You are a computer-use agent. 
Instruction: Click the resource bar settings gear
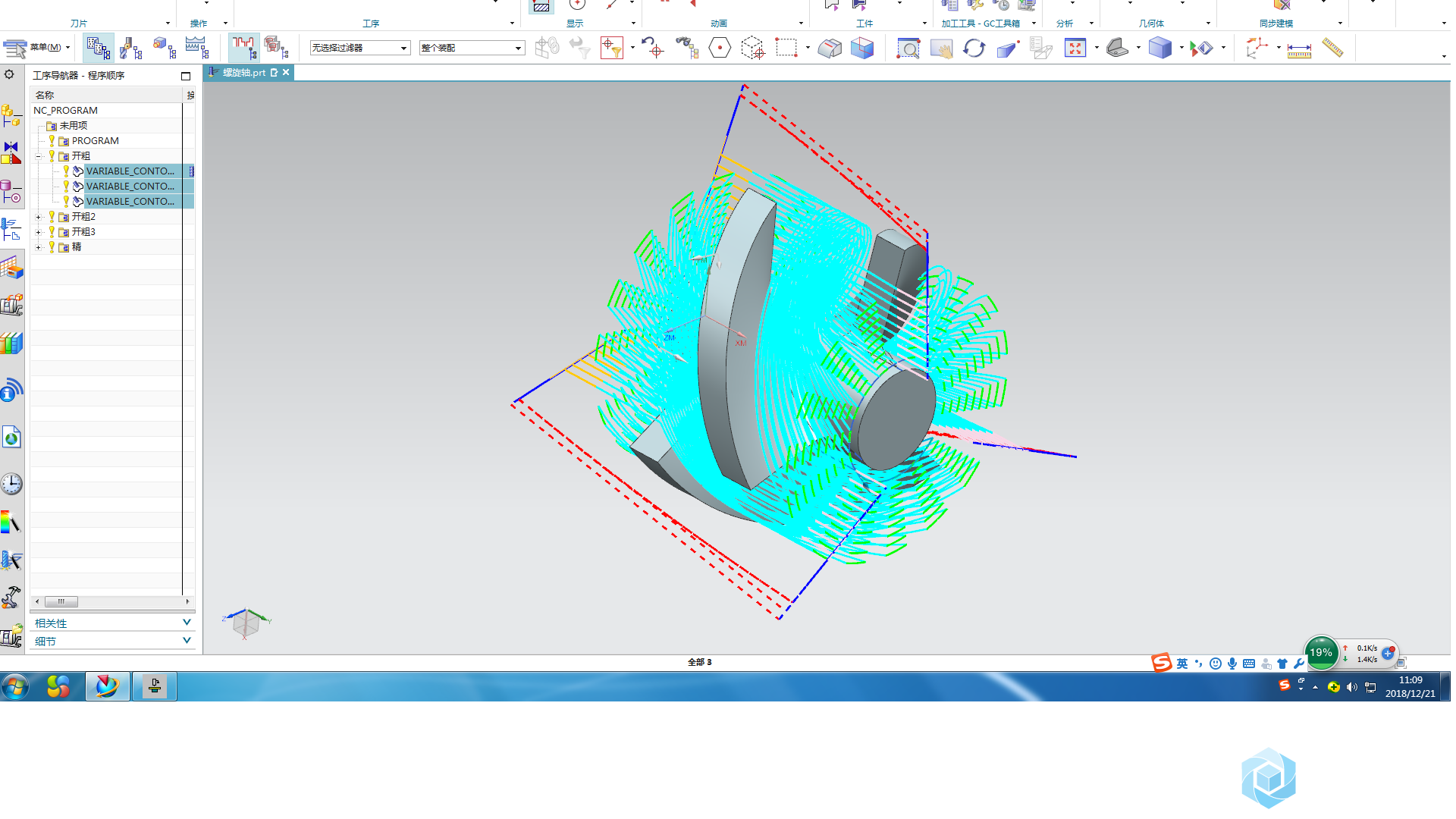click(x=9, y=74)
